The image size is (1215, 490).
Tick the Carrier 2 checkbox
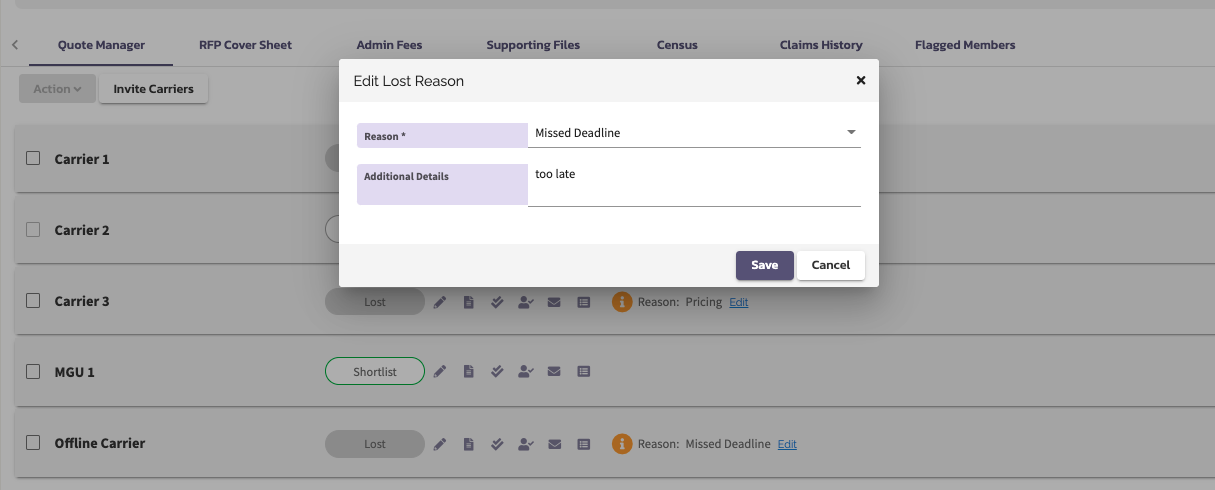click(33, 229)
